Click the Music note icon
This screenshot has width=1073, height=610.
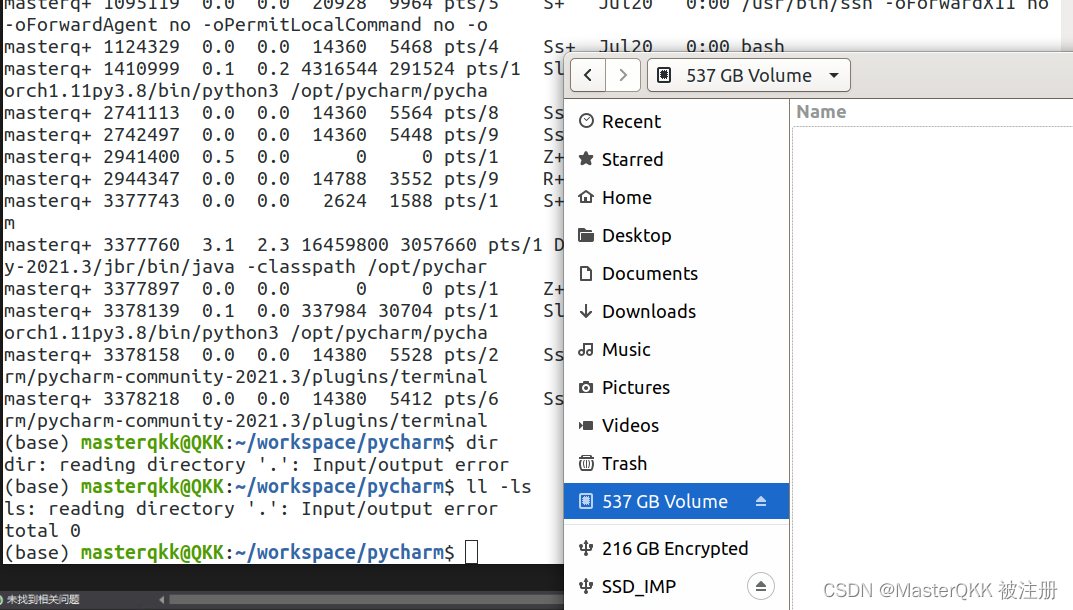click(x=586, y=349)
